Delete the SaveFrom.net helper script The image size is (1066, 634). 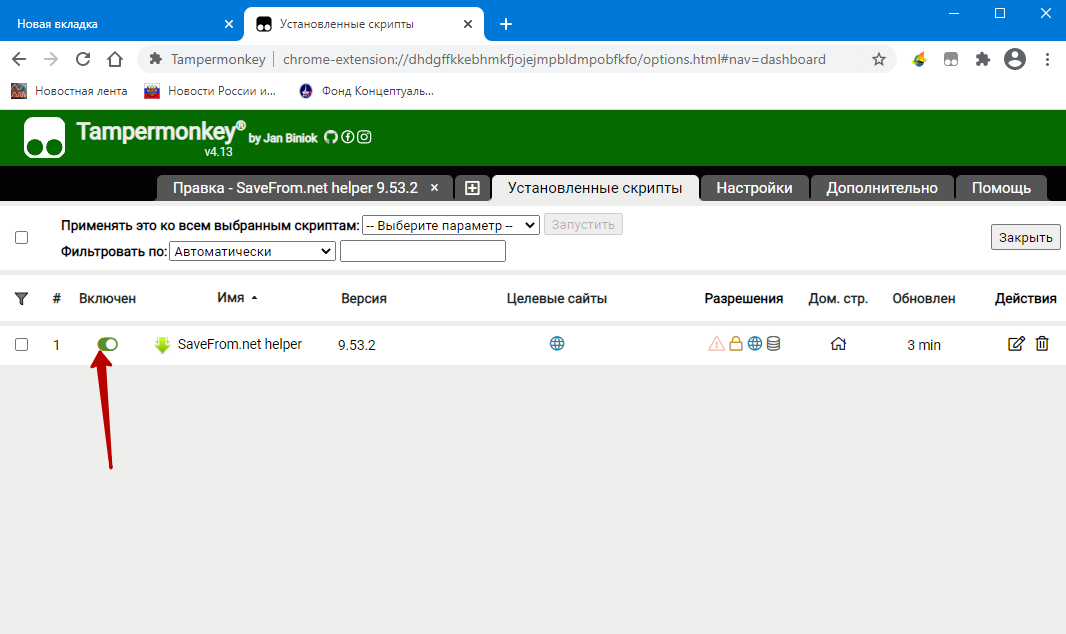coord(1042,344)
